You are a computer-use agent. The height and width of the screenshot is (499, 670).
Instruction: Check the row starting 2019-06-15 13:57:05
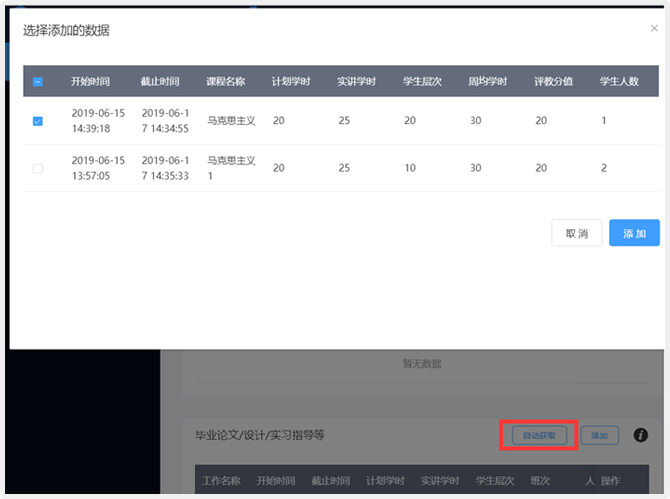(x=38, y=168)
